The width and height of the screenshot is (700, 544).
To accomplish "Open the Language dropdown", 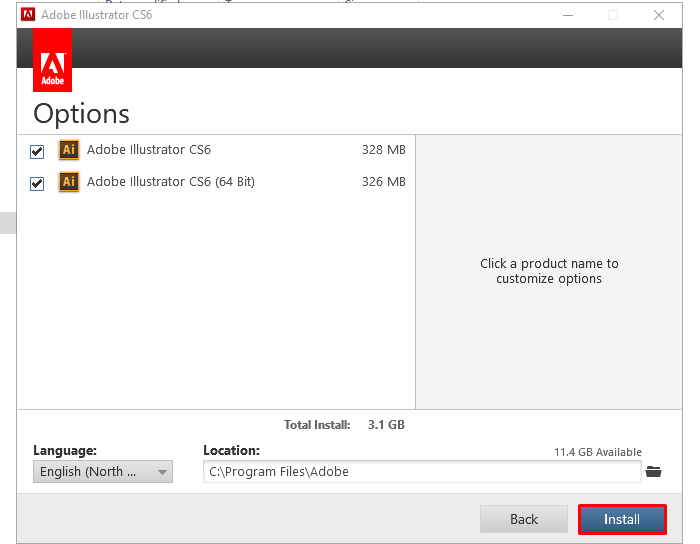I will tap(103, 472).
